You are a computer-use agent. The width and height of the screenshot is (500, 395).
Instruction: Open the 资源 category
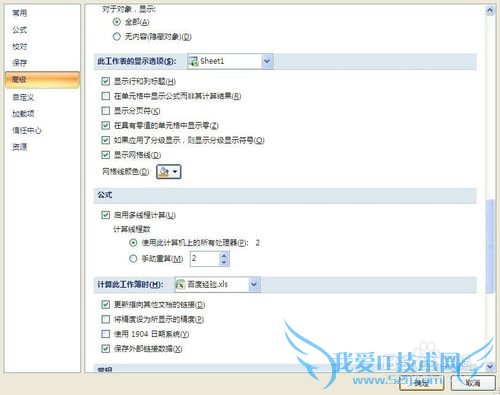[x=19, y=147]
